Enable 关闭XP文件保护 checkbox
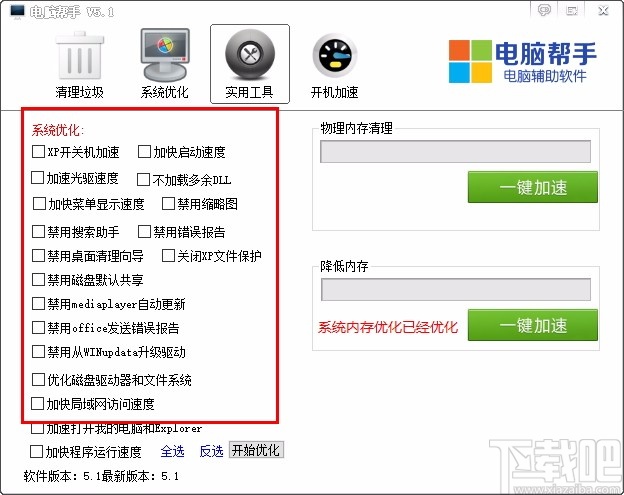 pyautogui.click(x=168, y=255)
